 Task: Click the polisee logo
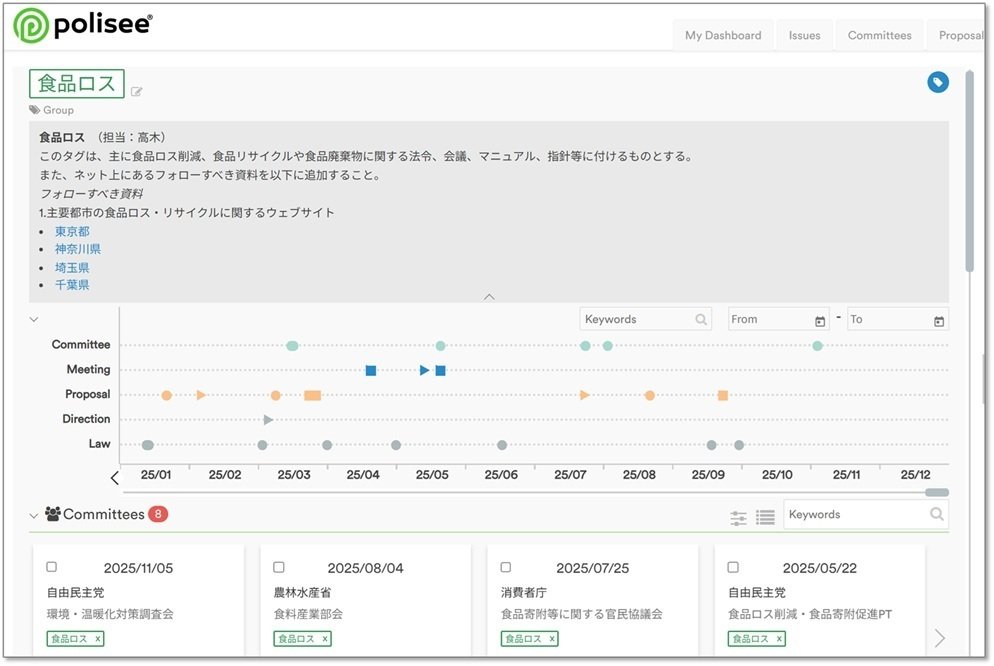tap(83, 26)
